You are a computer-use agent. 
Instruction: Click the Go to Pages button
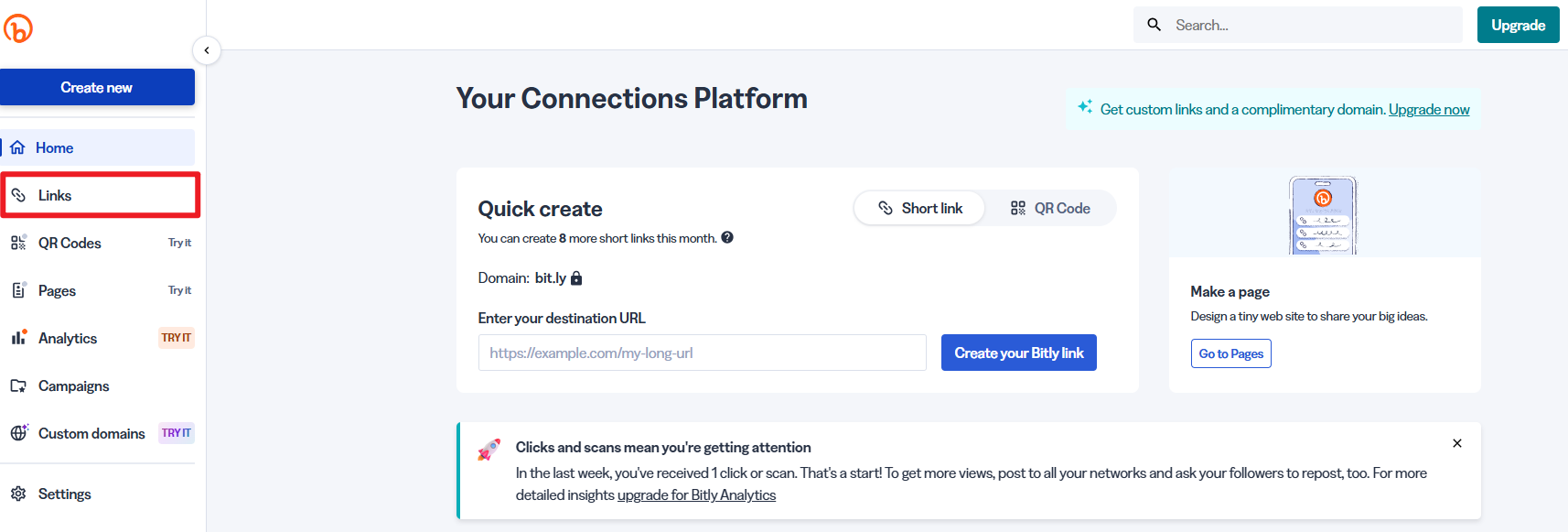click(1231, 353)
